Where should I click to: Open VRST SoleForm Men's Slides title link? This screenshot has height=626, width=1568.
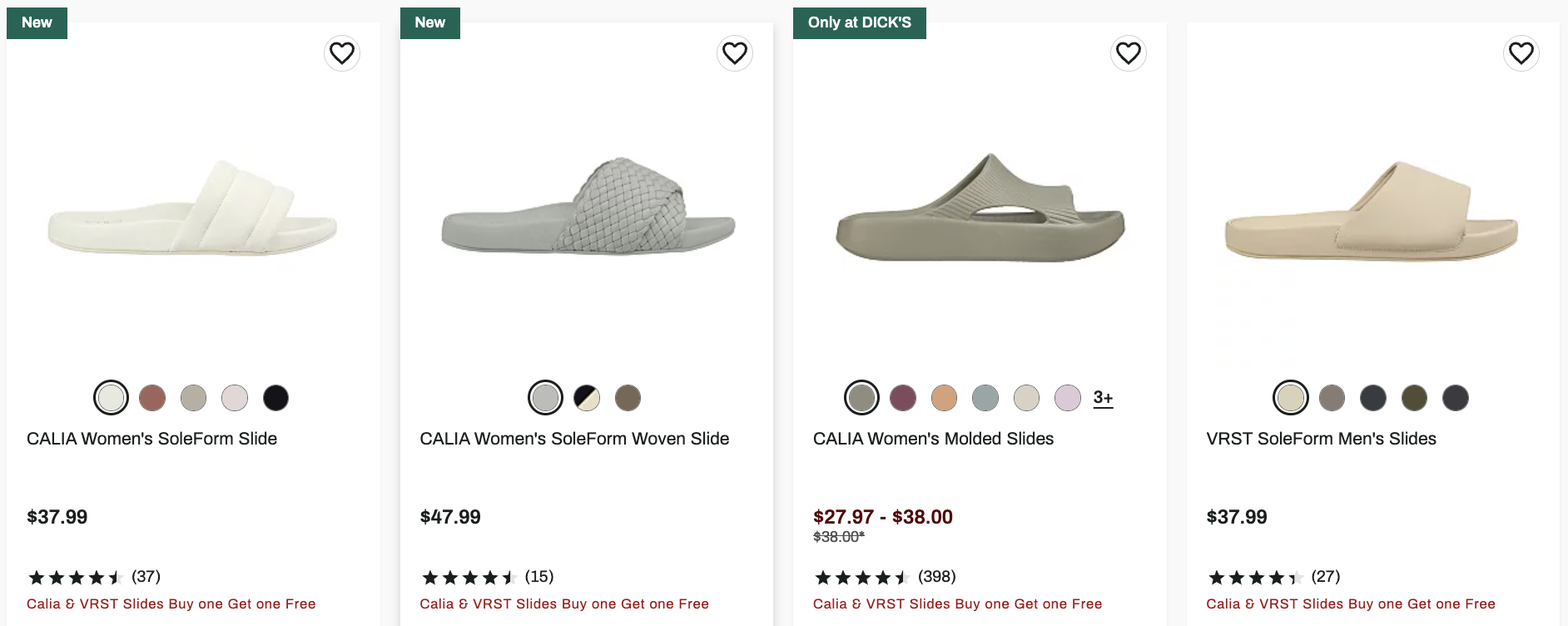(1321, 439)
